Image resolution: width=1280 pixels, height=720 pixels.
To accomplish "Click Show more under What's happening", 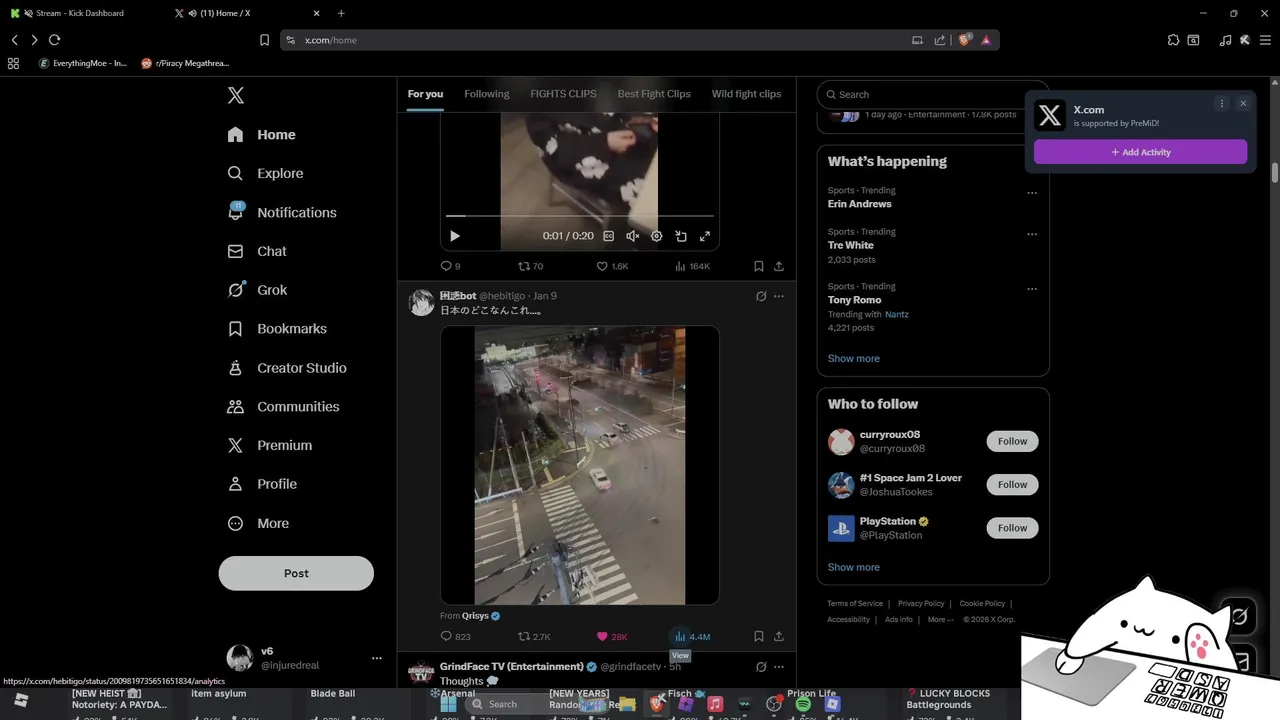I will click(x=854, y=358).
